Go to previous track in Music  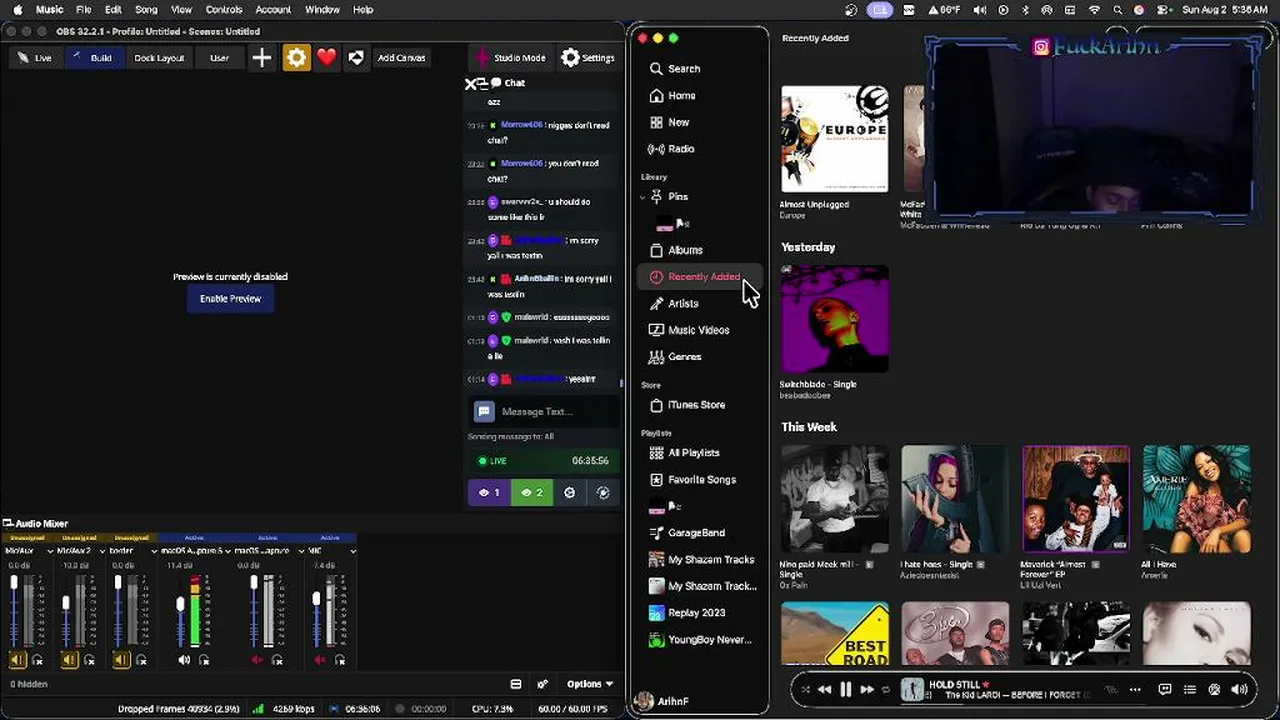[824, 689]
